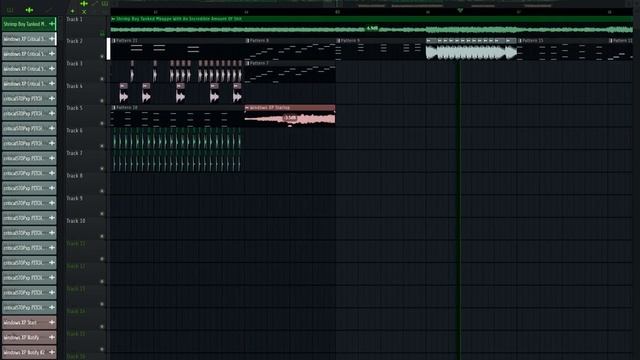Image resolution: width=640 pixels, height=360 pixels.
Task: Select the Windows XP Notify #2 picker item
Action: [x=29, y=352]
